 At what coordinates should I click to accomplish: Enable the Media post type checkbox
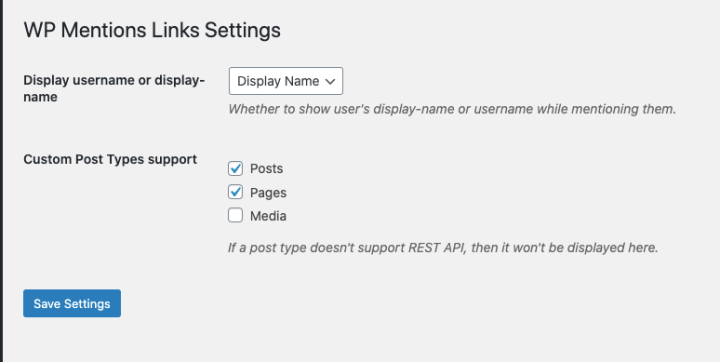pyautogui.click(x=235, y=215)
